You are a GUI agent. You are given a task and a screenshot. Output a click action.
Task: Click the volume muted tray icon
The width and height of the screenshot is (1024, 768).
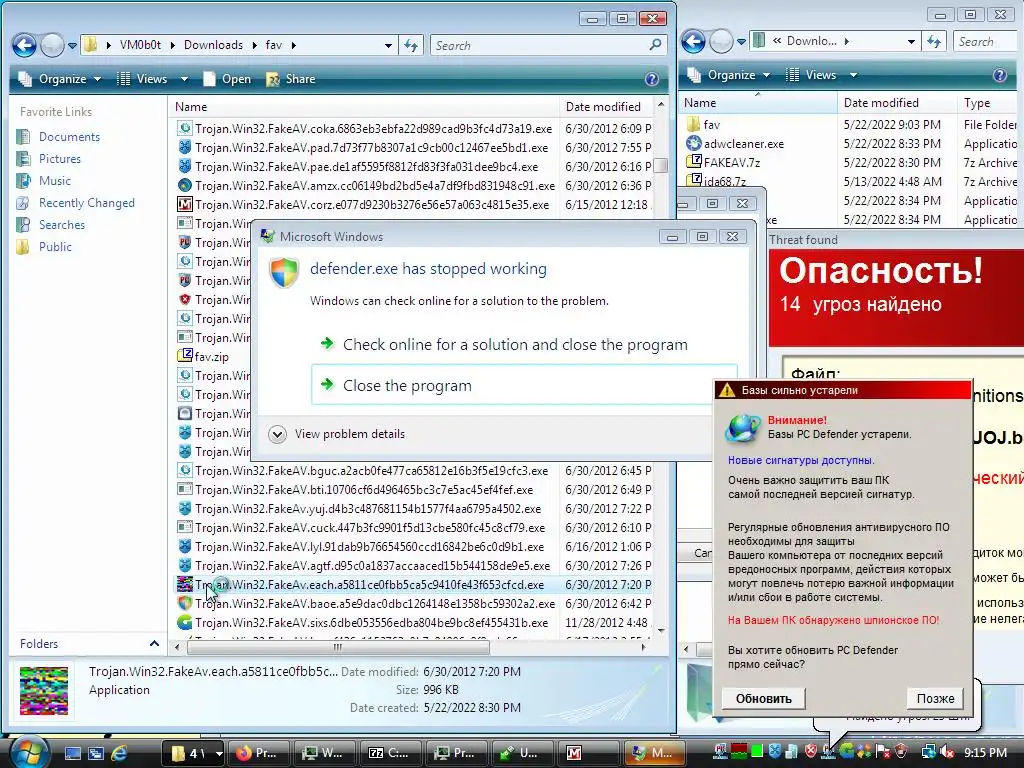coord(946,752)
